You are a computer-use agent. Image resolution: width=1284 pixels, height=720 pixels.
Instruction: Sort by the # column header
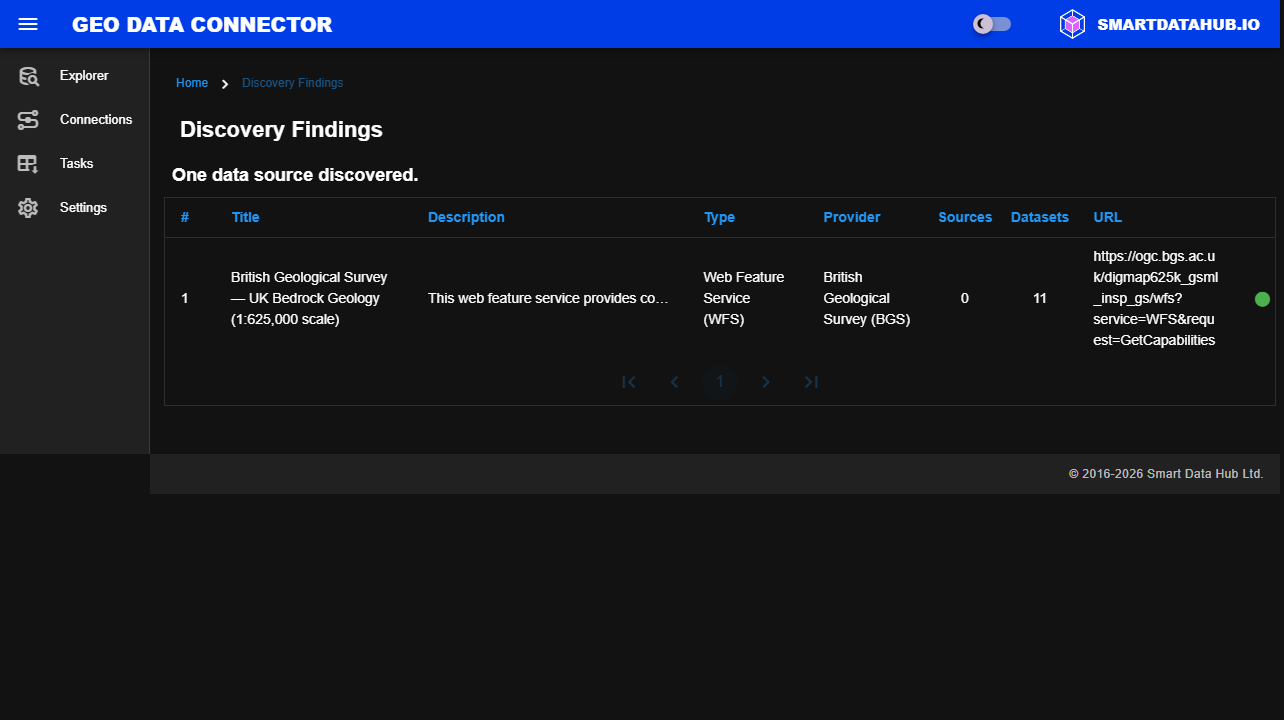185,217
